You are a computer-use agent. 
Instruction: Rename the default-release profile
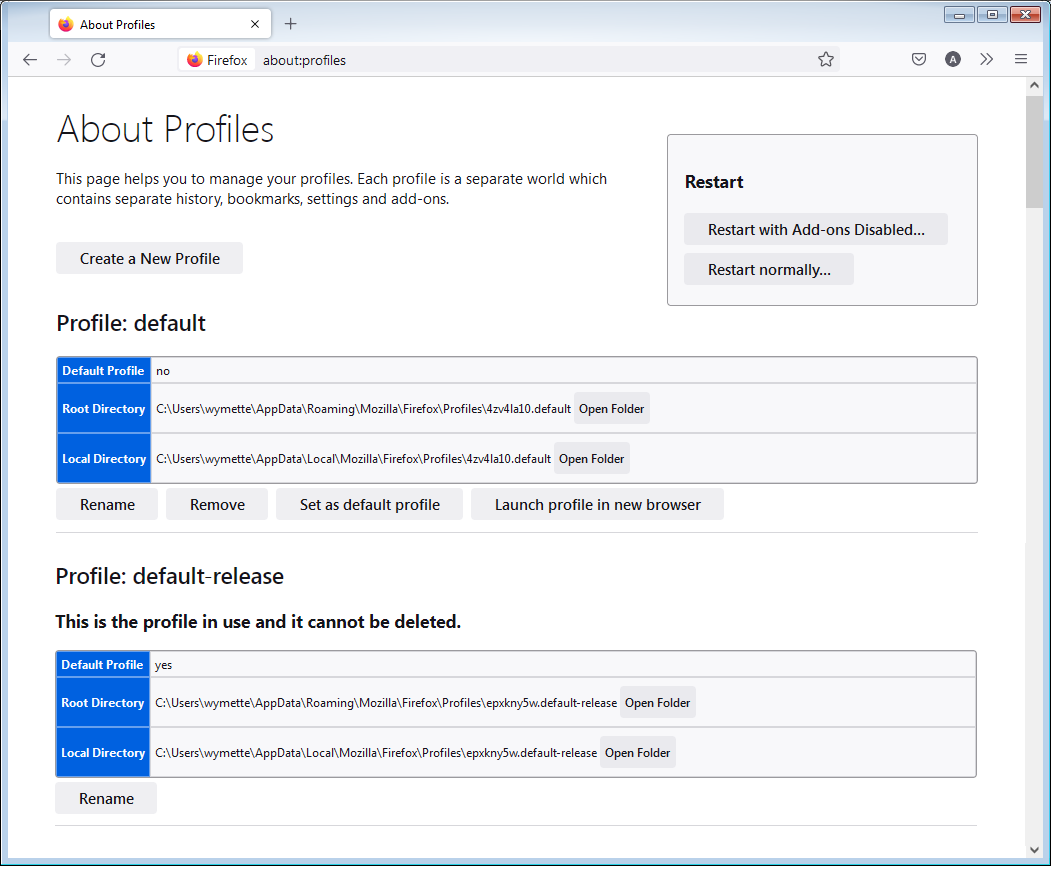click(106, 800)
